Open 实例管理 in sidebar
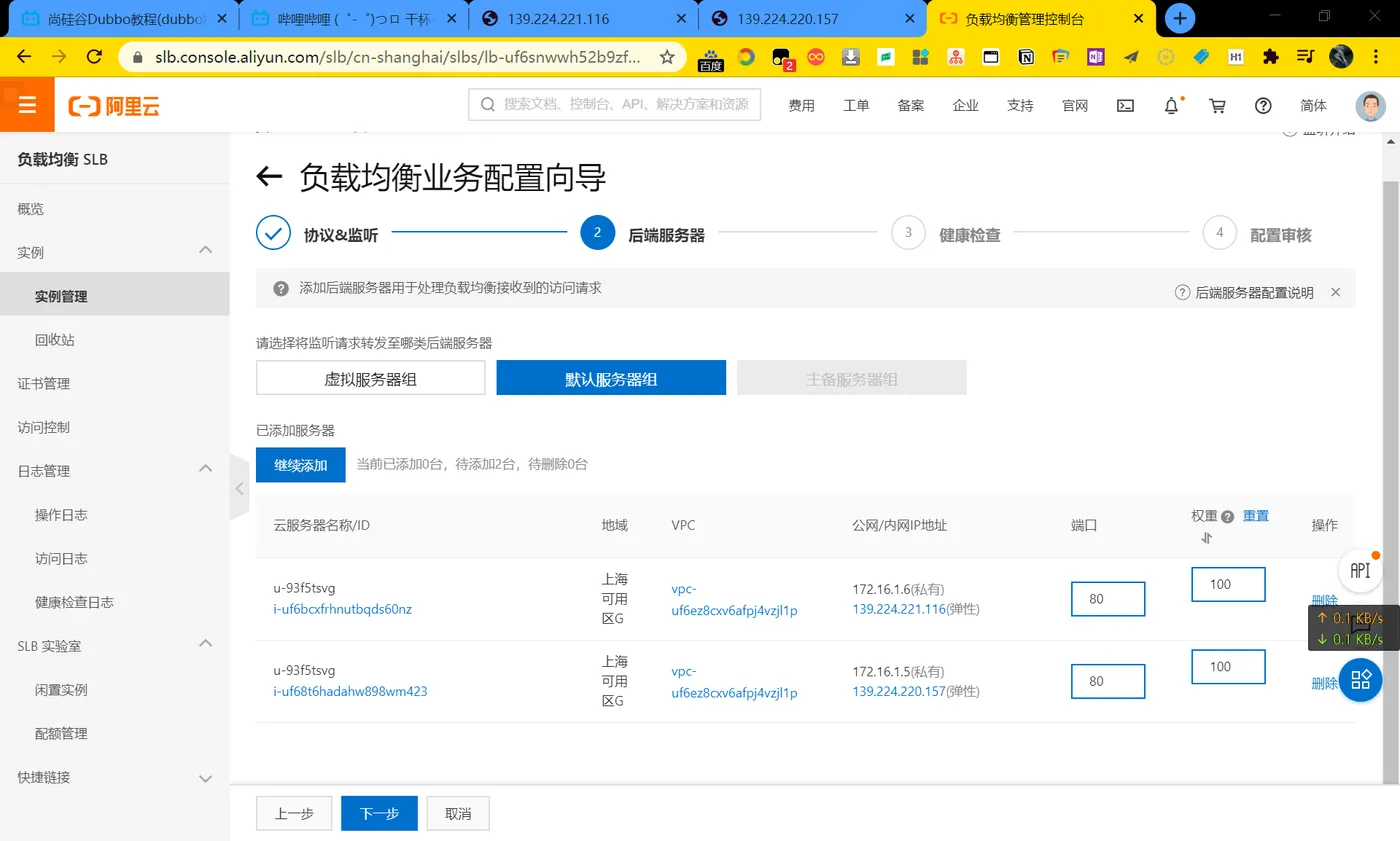Image resolution: width=1400 pixels, height=841 pixels. click(x=114, y=296)
